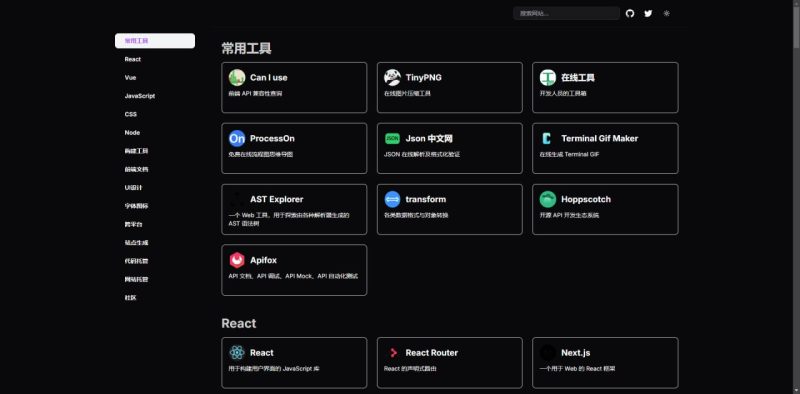Viewport: 800px width, 394px height.
Task: Click the TinyPNG panda icon
Action: (392, 78)
